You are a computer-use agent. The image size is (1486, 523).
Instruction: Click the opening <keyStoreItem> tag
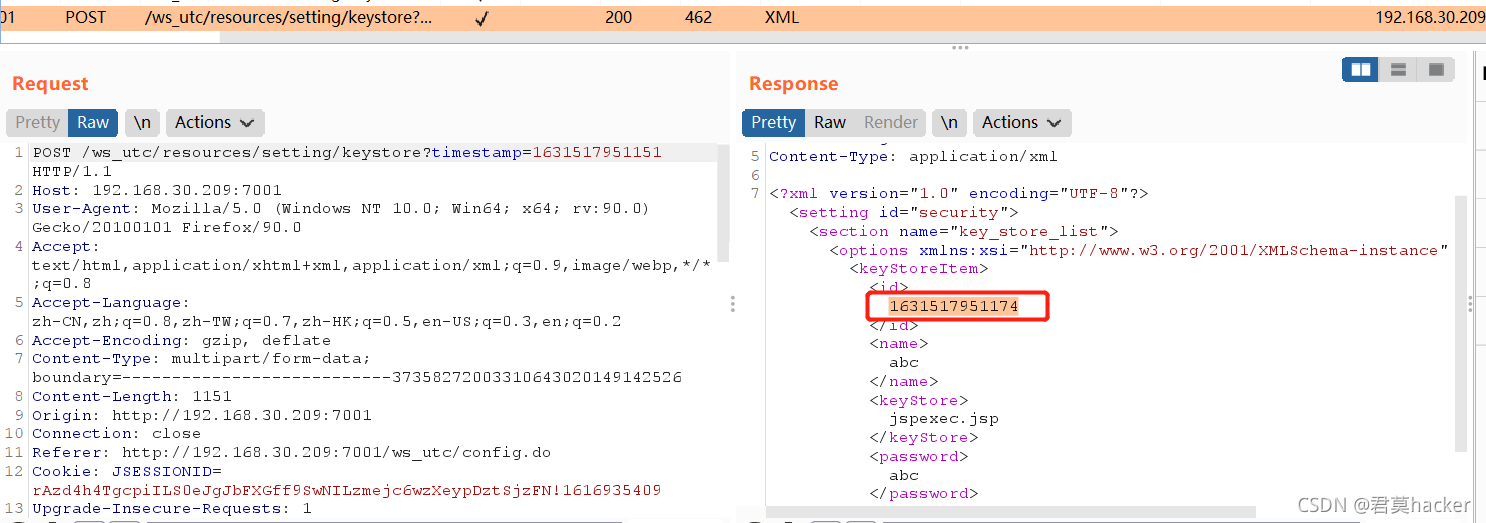[x=918, y=268]
